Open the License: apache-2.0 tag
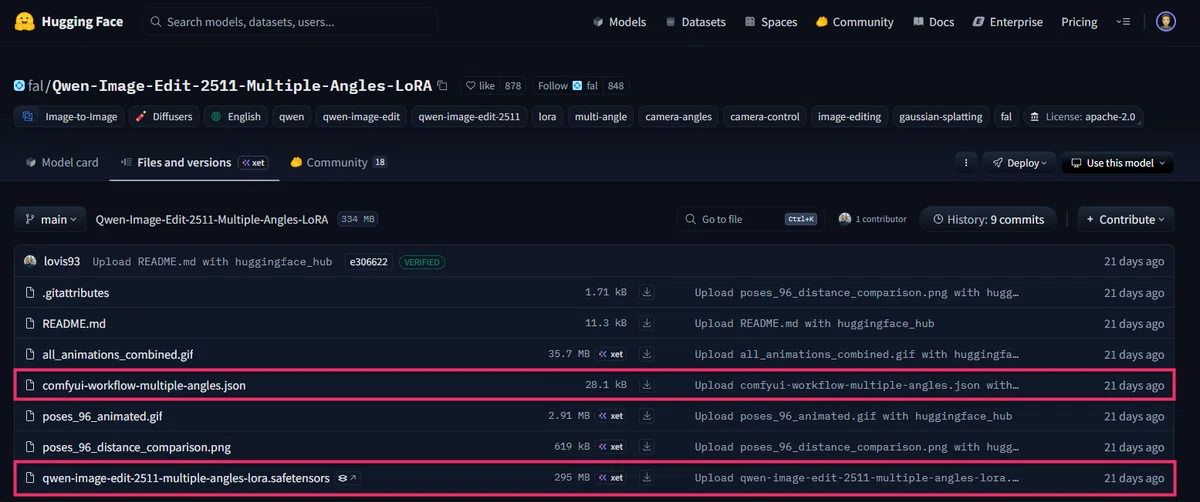 coord(1083,116)
